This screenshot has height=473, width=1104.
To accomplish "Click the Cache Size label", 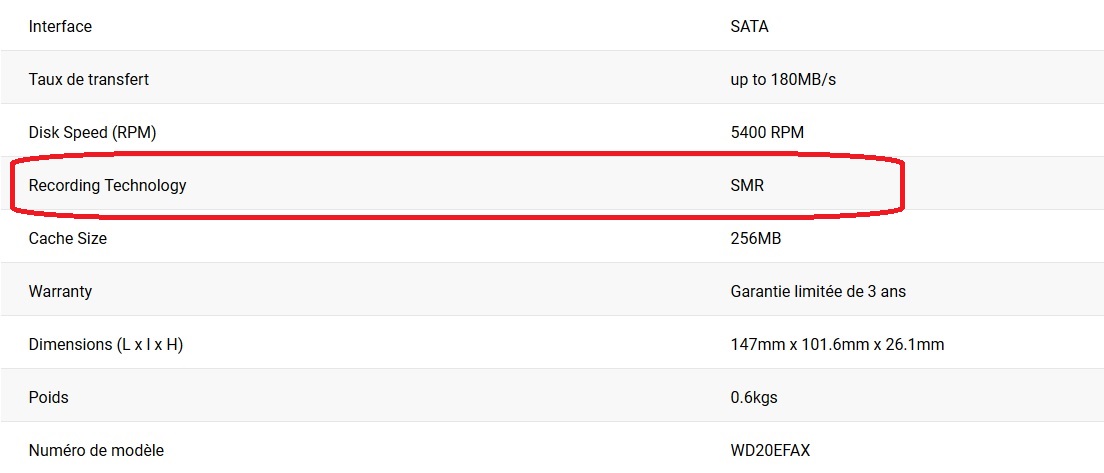I will pos(68,239).
